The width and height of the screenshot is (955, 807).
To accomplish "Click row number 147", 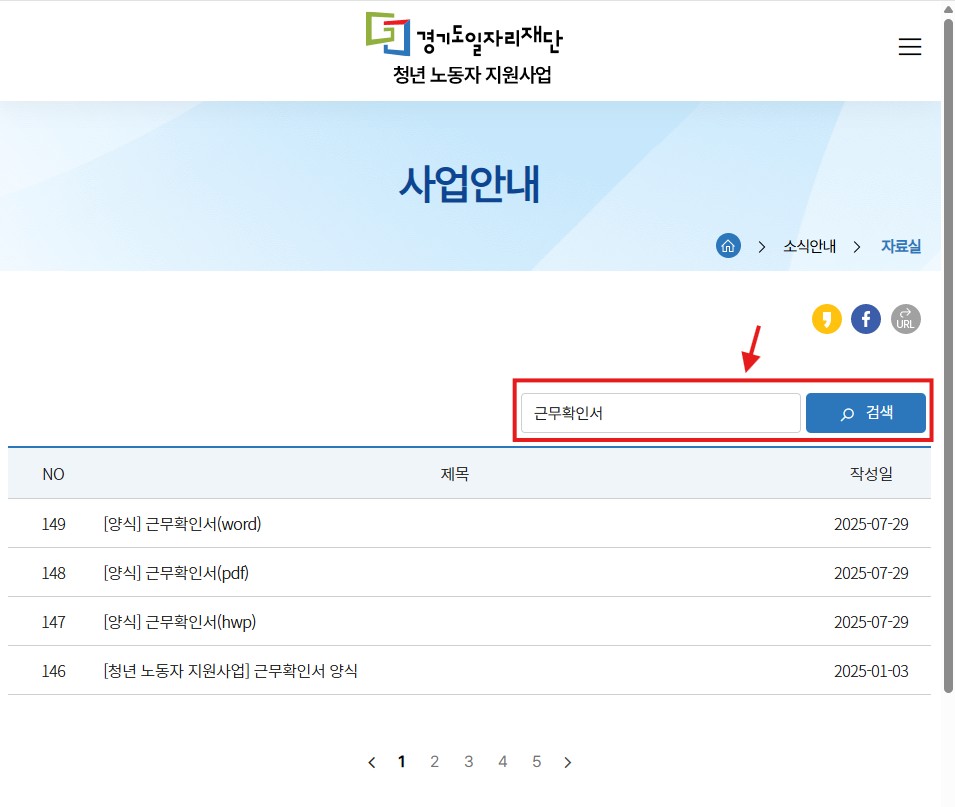I will coord(54,622).
